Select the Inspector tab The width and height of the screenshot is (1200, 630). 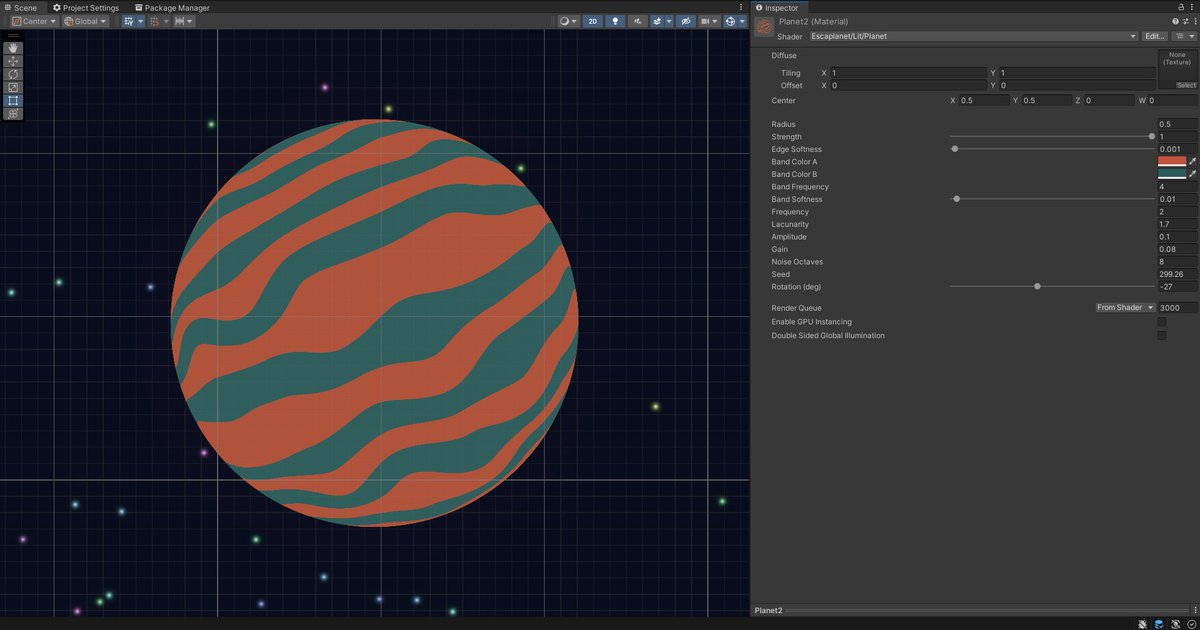[777, 7]
